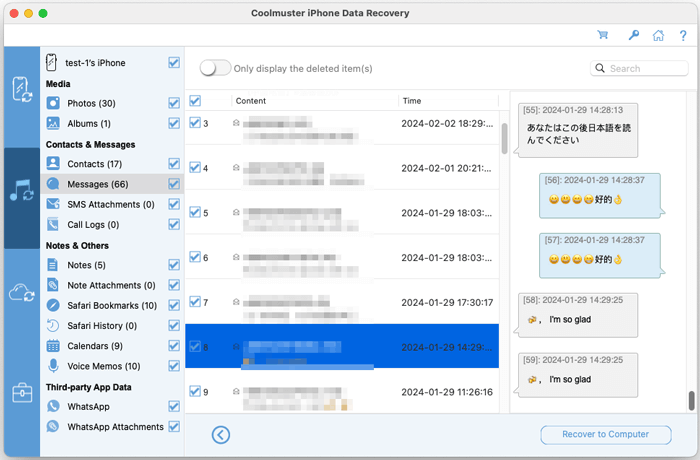Viewport: 700px width, 460px height.
Task: Click the Contacts category icon
Action: 53,163
